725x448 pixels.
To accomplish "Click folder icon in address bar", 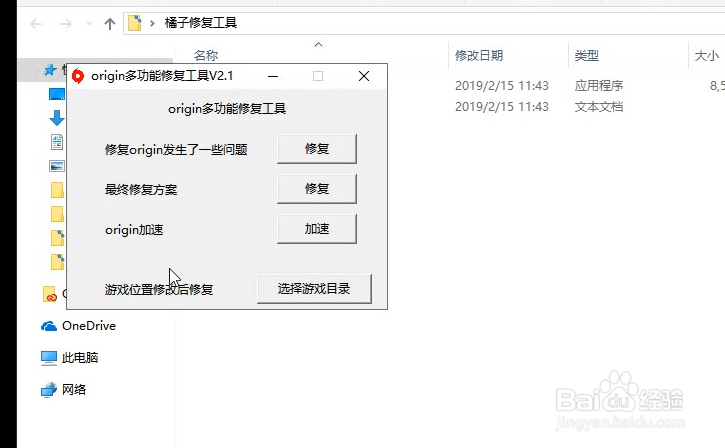I will pos(135,23).
